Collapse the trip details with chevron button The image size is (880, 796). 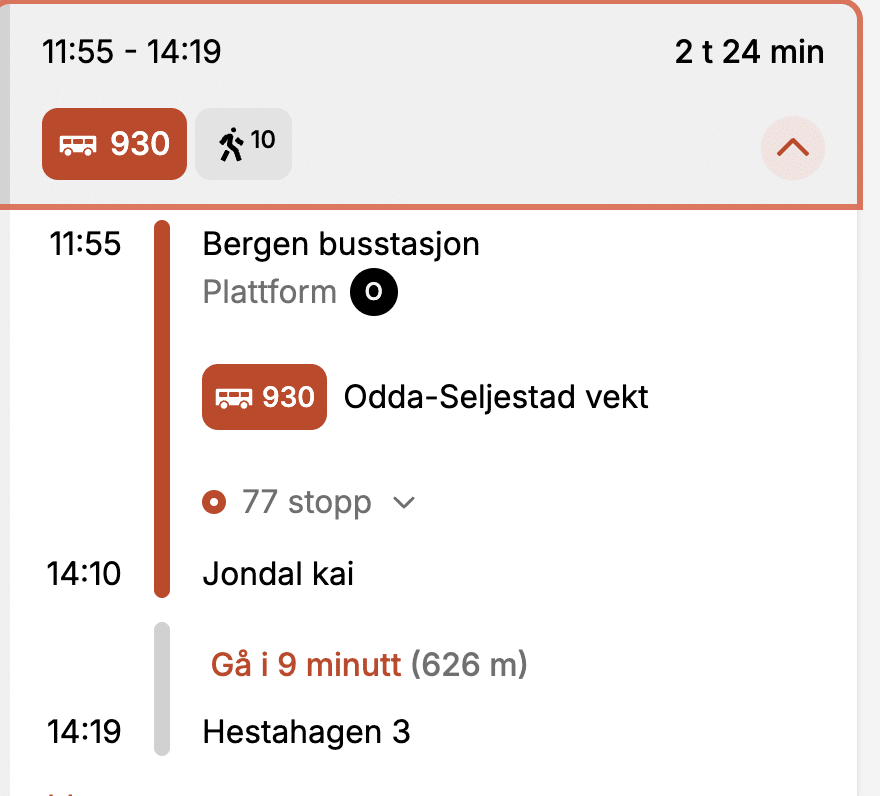click(792, 148)
